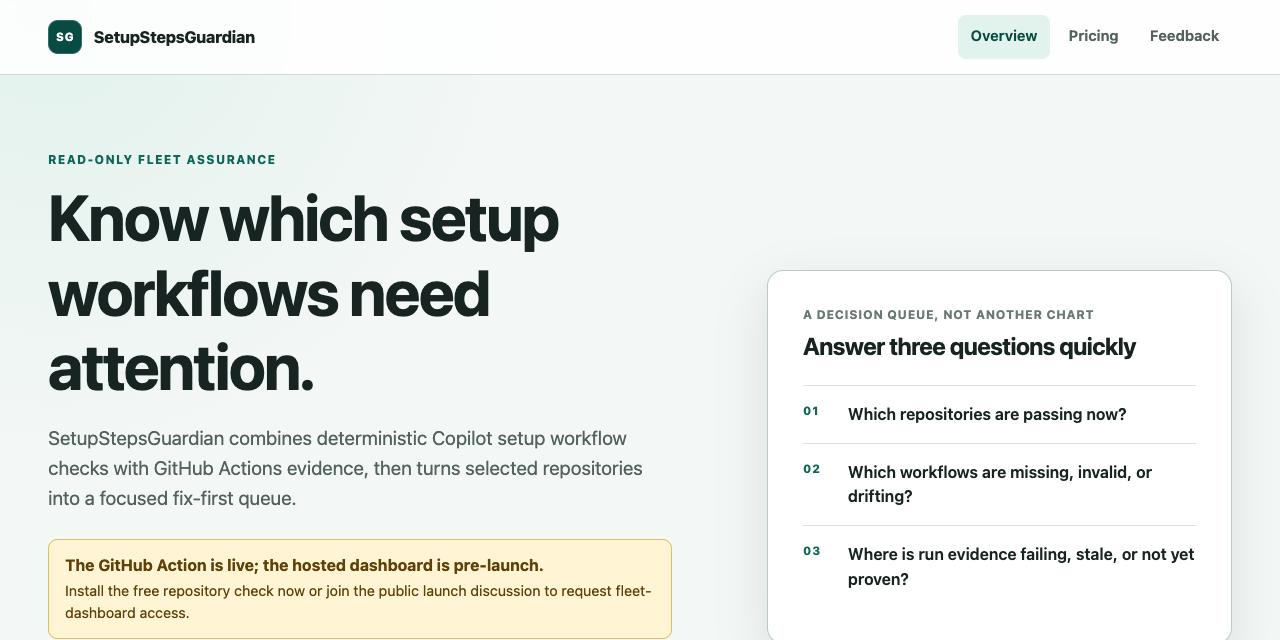This screenshot has height=640, width=1280.
Task: Open the Pricing page
Action: (x=1093, y=37)
